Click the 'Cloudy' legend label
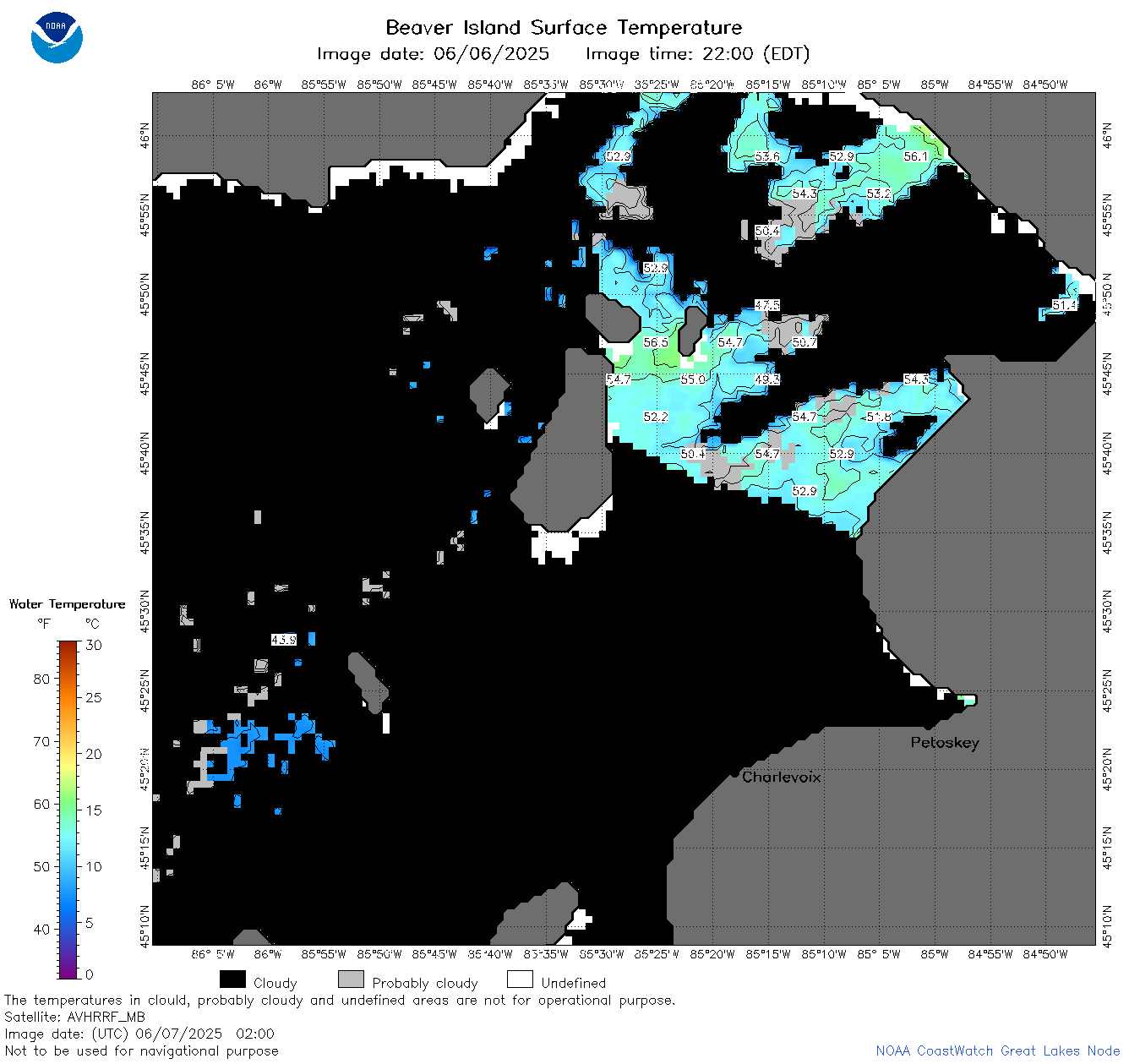 pos(275,983)
